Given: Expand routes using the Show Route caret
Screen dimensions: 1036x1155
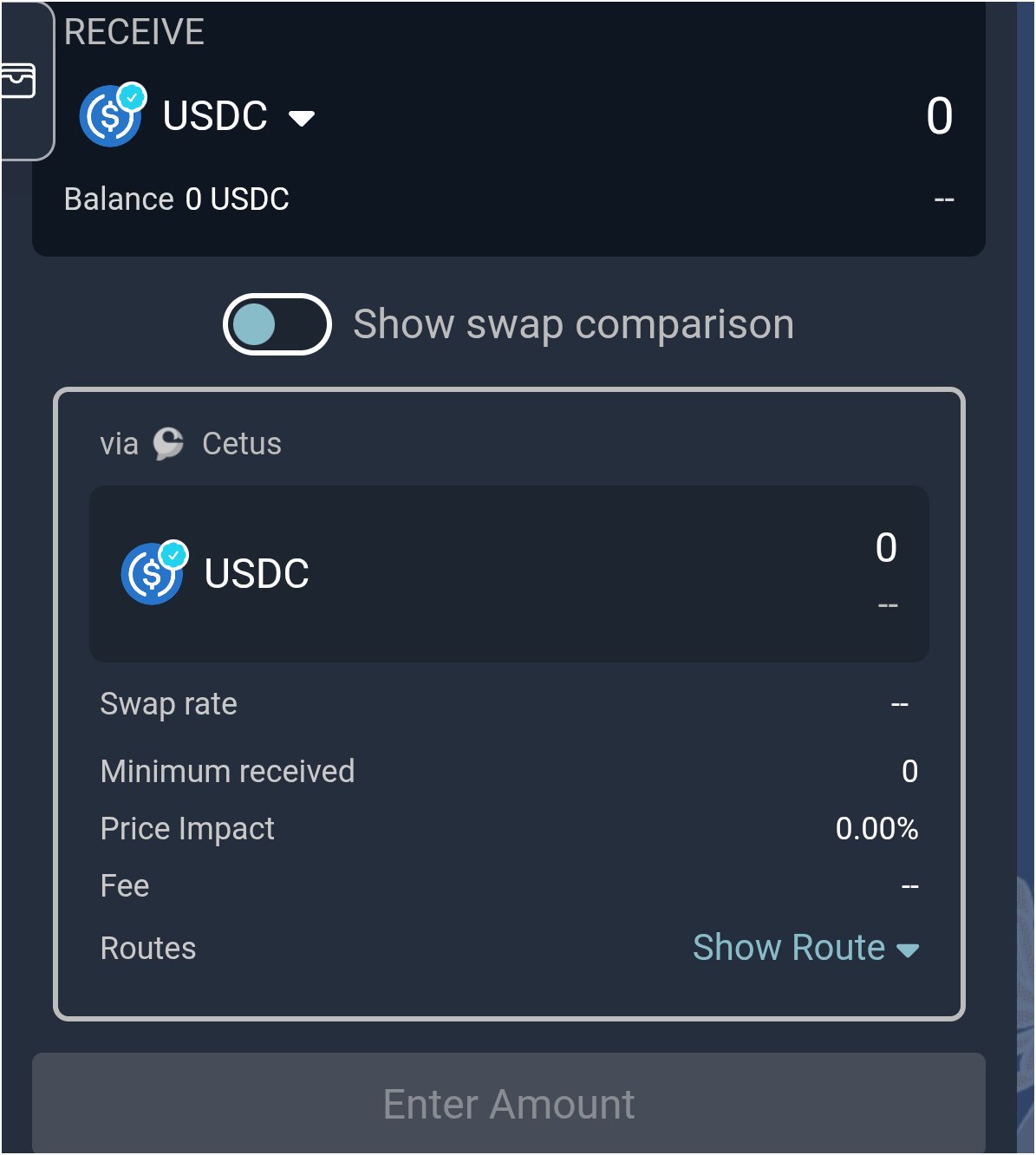Looking at the screenshot, I should click(908, 951).
